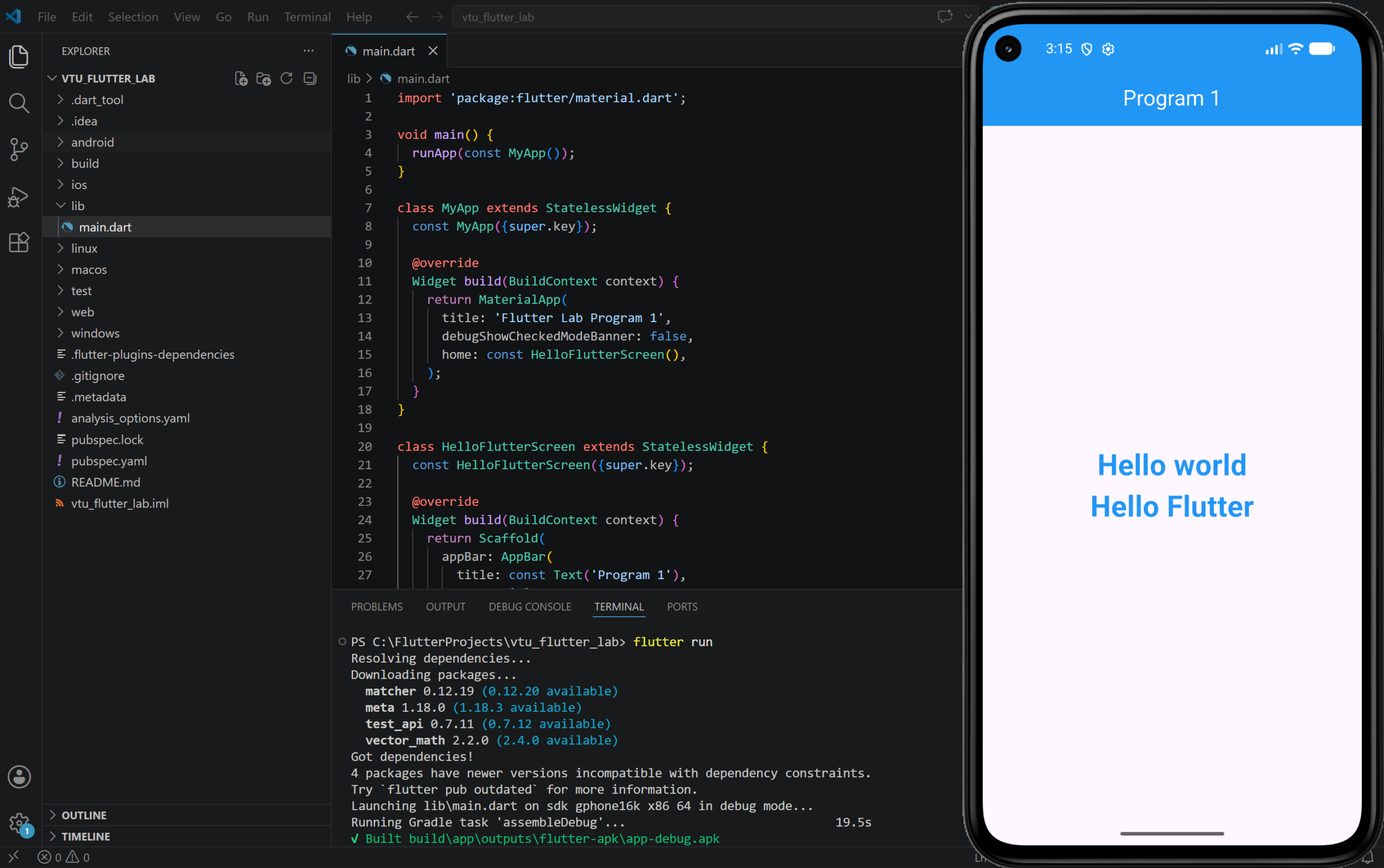Open Manage gear in activity bar

[19, 824]
